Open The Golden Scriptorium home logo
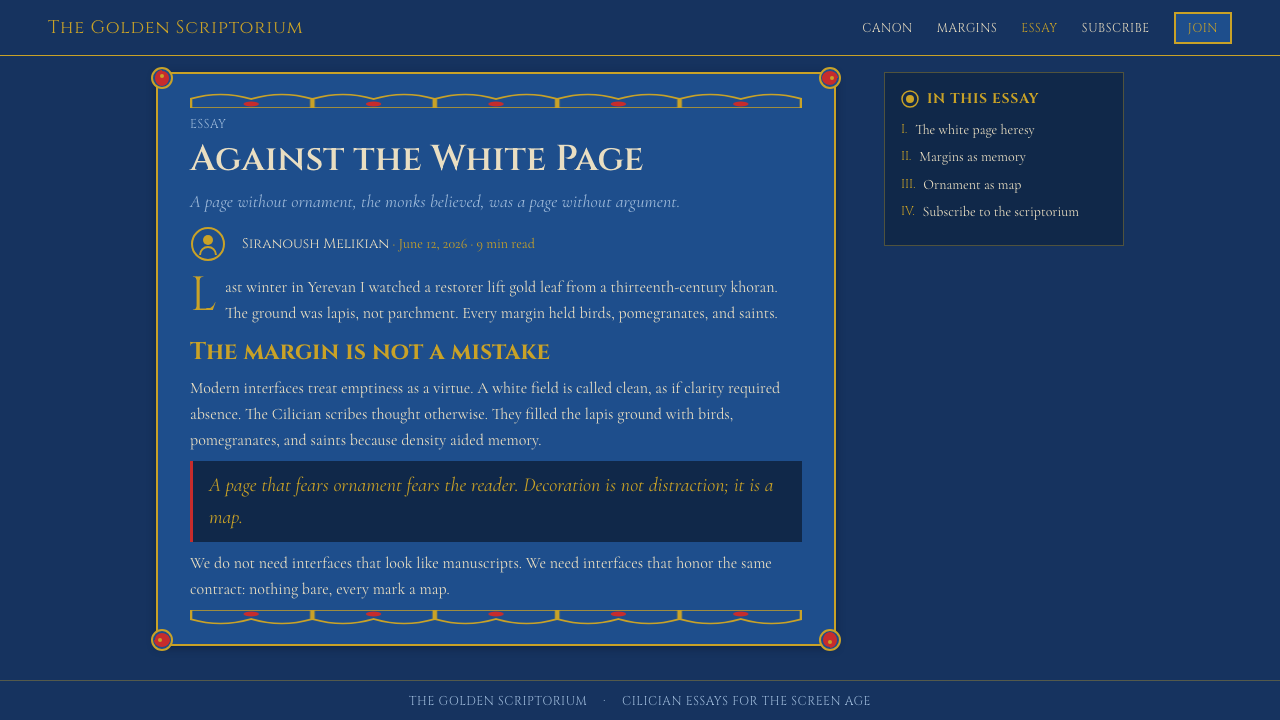Screen dimensions: 1280x720 click(175, 28)
